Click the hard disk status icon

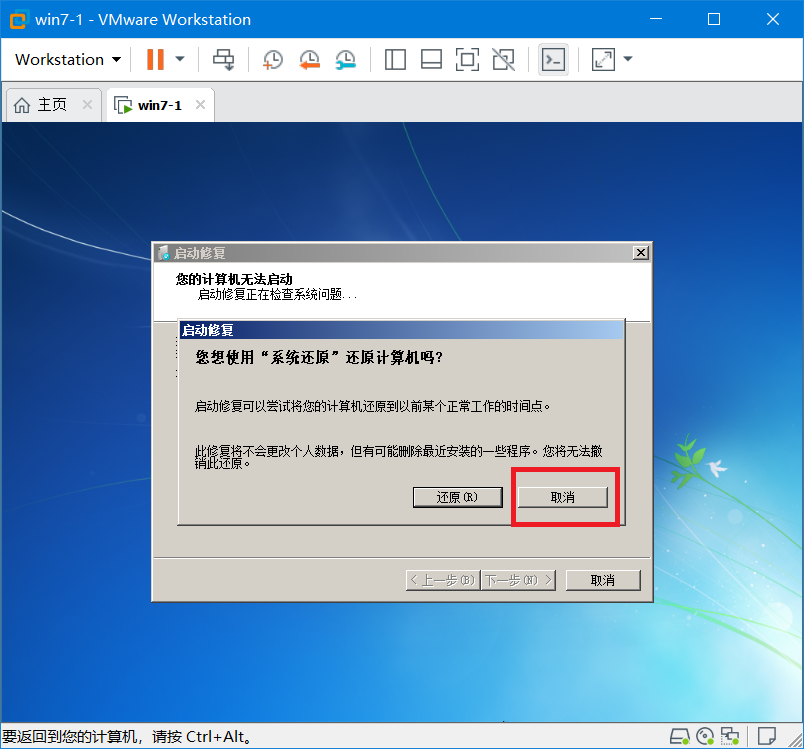pyautogui.click(x=679, y=738)
